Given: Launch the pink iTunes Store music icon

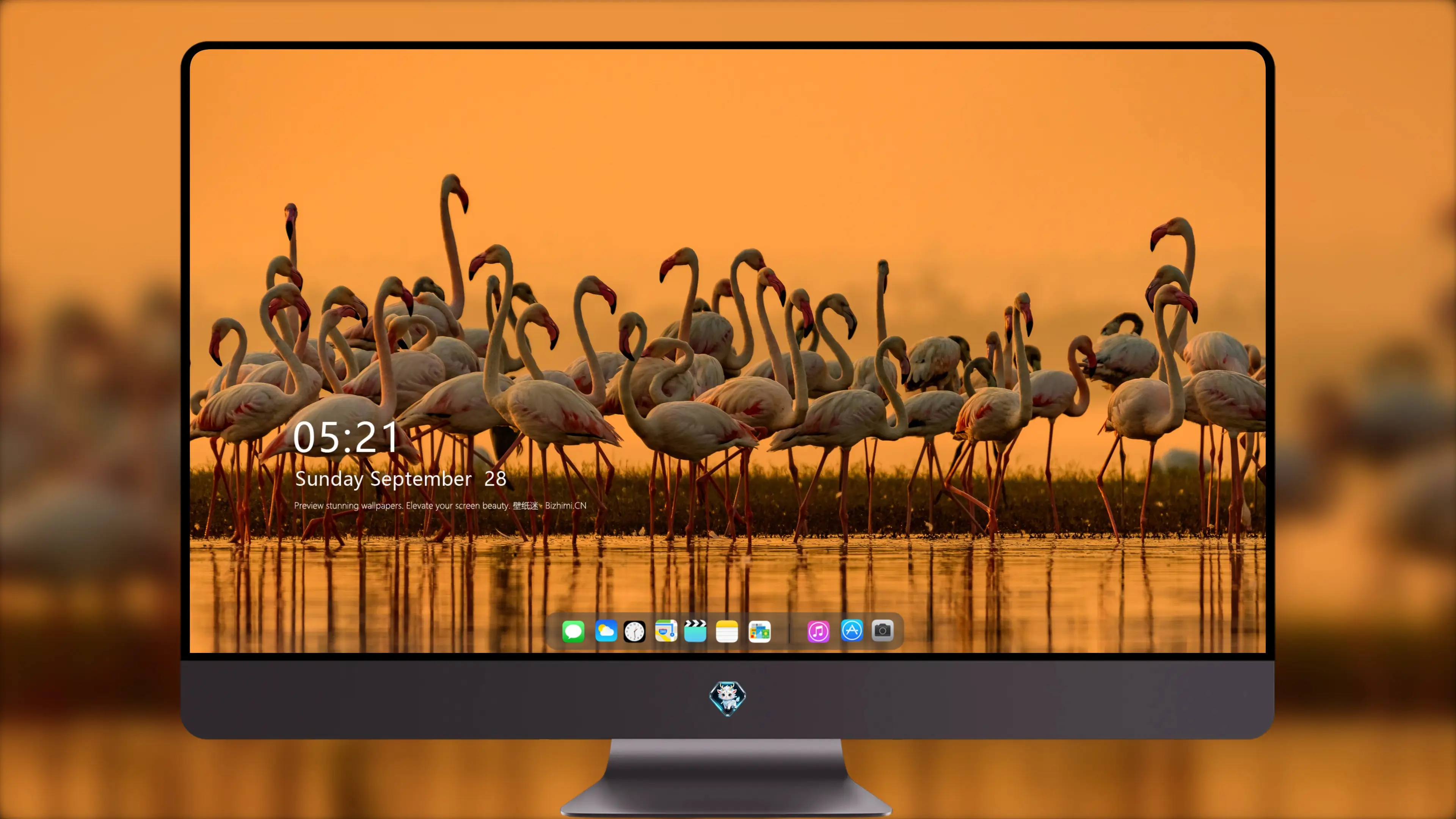Looking at the screenshot, I should (x=819, y=631).
